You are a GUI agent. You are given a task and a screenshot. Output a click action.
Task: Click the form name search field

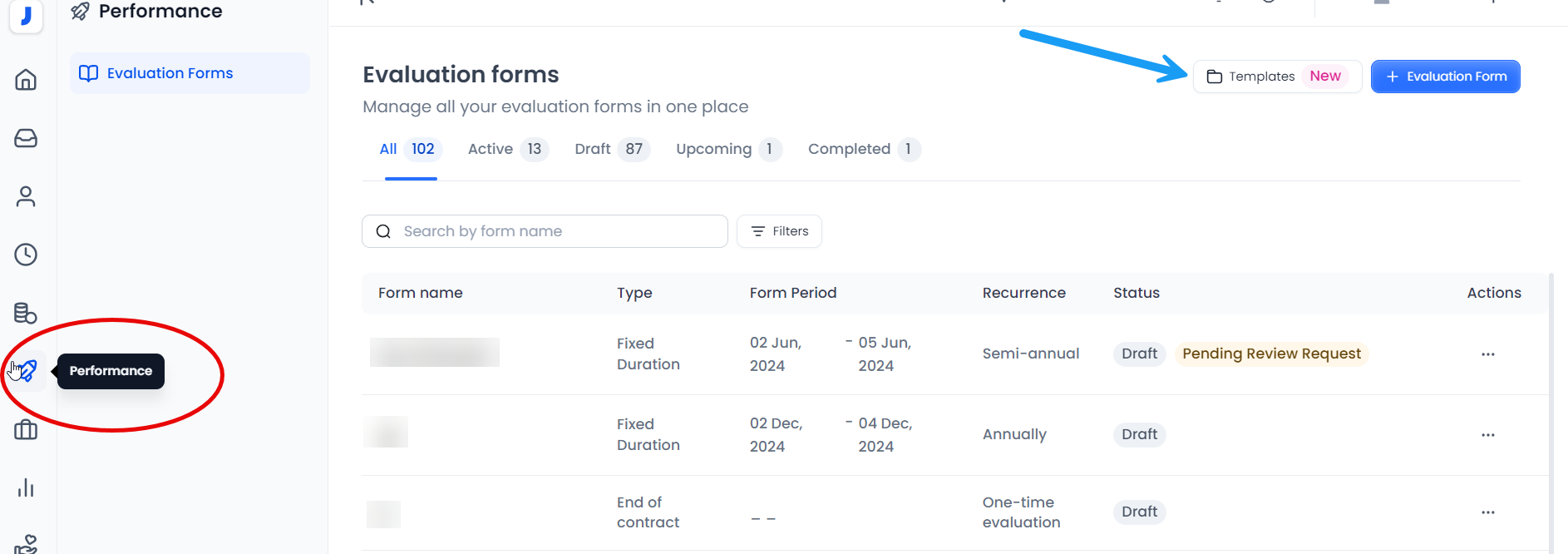[545, 231]
